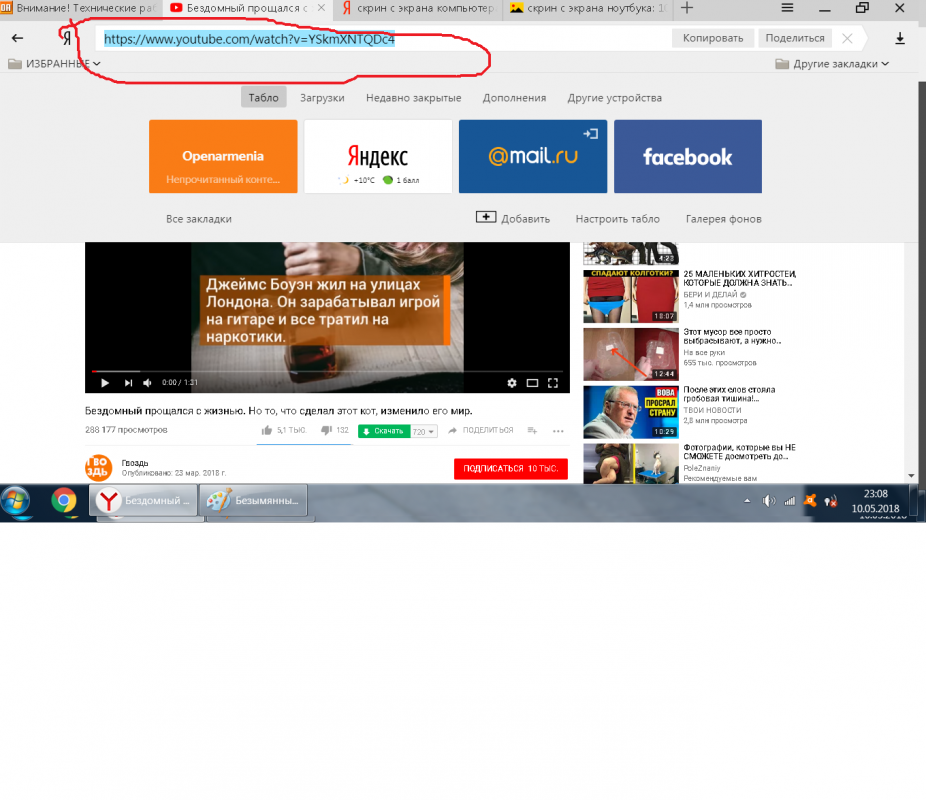
Task: Open the browser hamburger menu
Action: [x=787, y=8]
